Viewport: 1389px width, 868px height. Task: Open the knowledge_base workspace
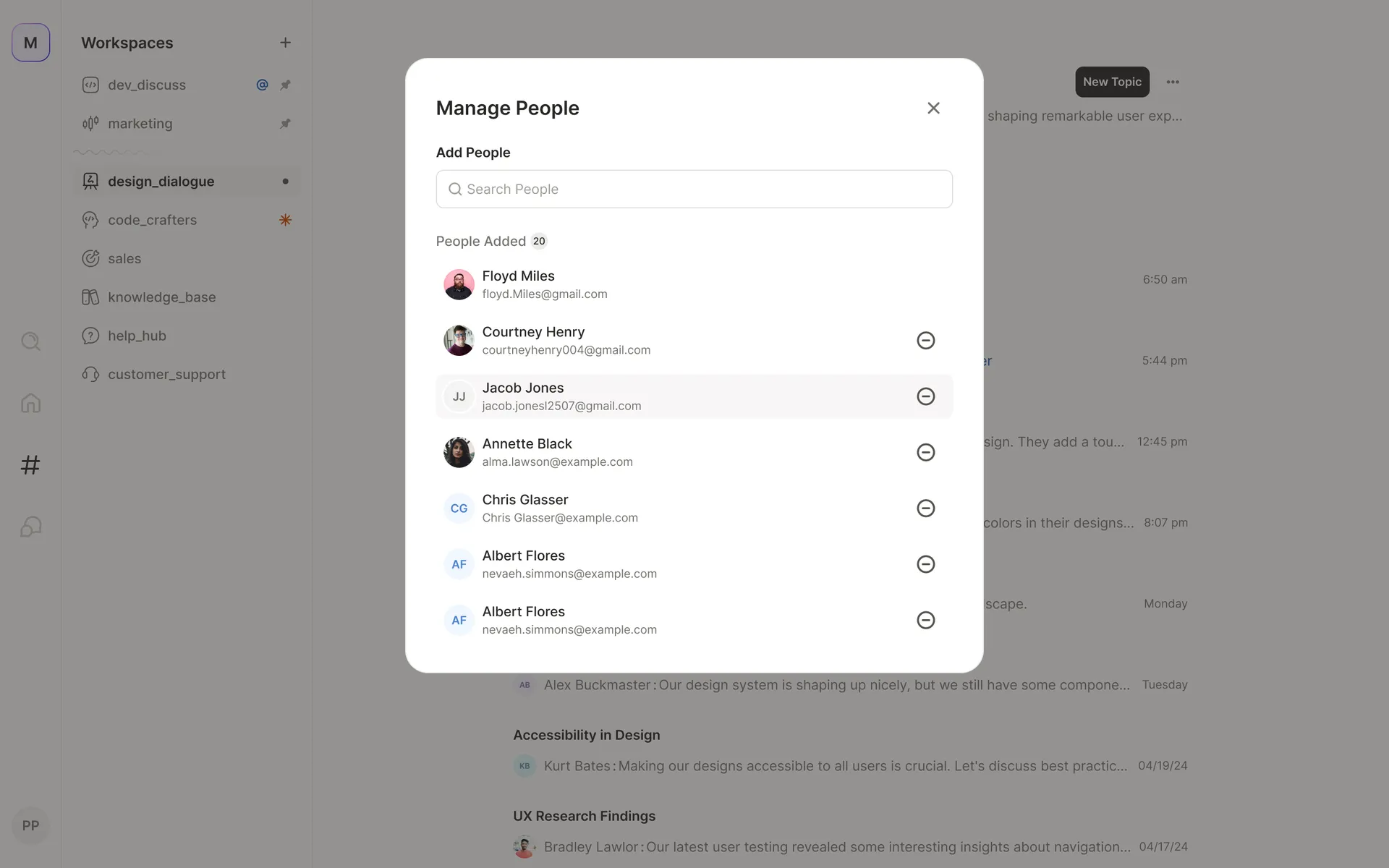(x=187, y=297)
